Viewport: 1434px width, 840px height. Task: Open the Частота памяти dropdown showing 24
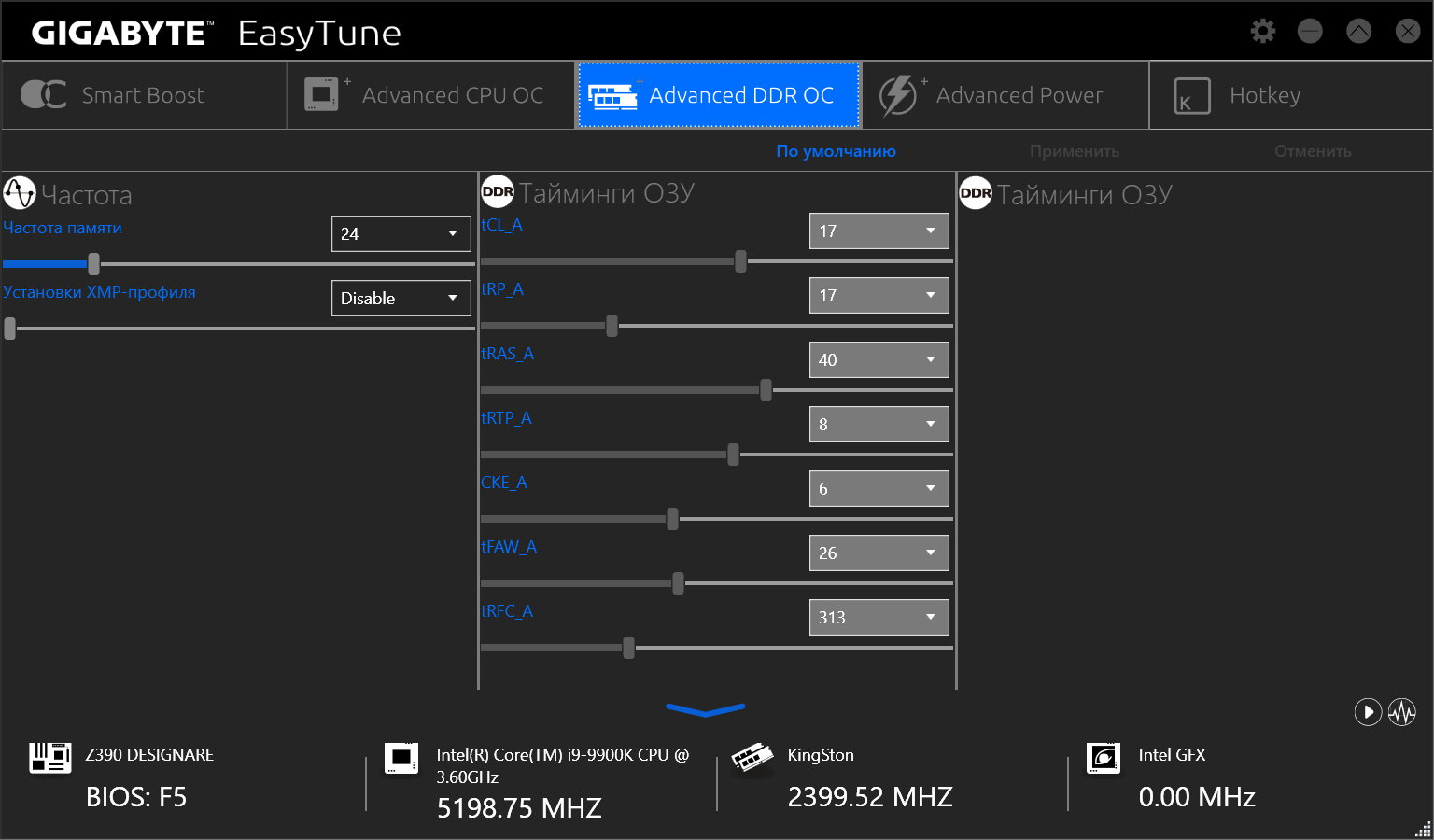[401, 233]
